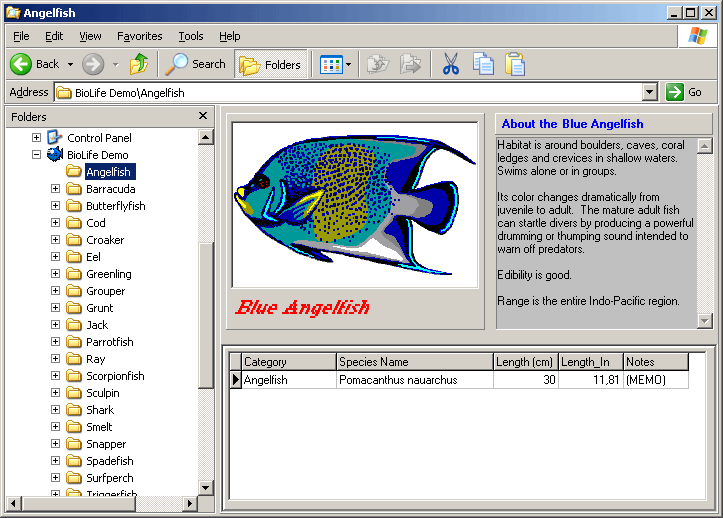Image resolution: width=723 pixels, height=518 pixels.
Task: Open the Views dropdown arrow
Action: 349,65
